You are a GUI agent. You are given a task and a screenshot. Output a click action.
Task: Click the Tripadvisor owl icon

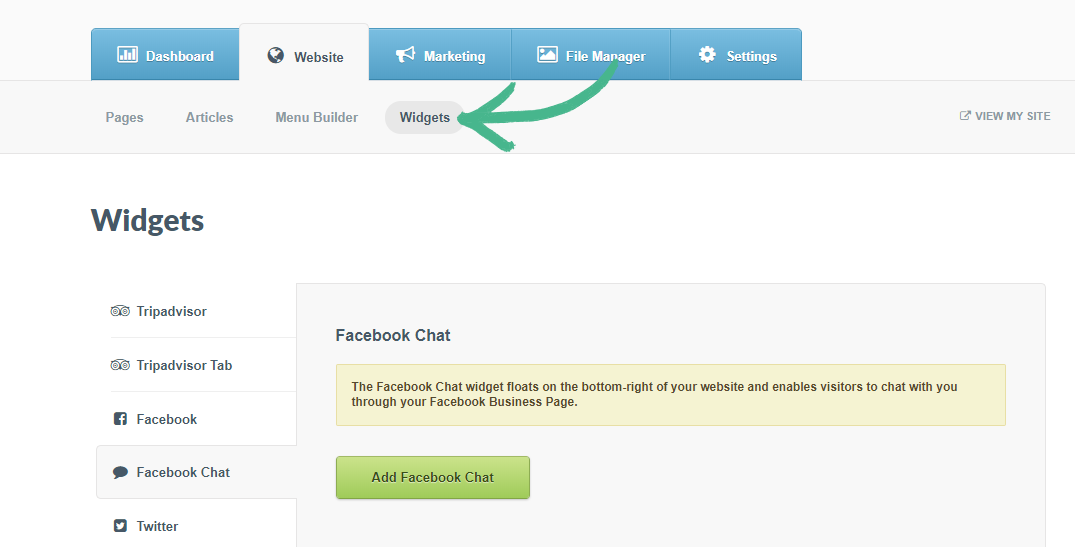(120, 311)
